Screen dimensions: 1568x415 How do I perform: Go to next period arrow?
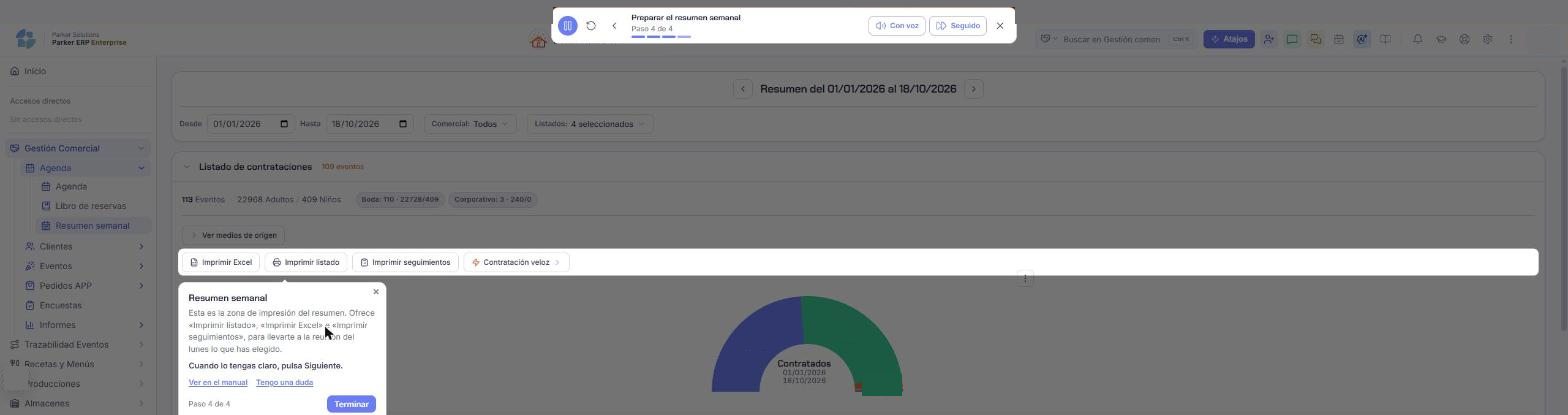[x=974, y=89]
